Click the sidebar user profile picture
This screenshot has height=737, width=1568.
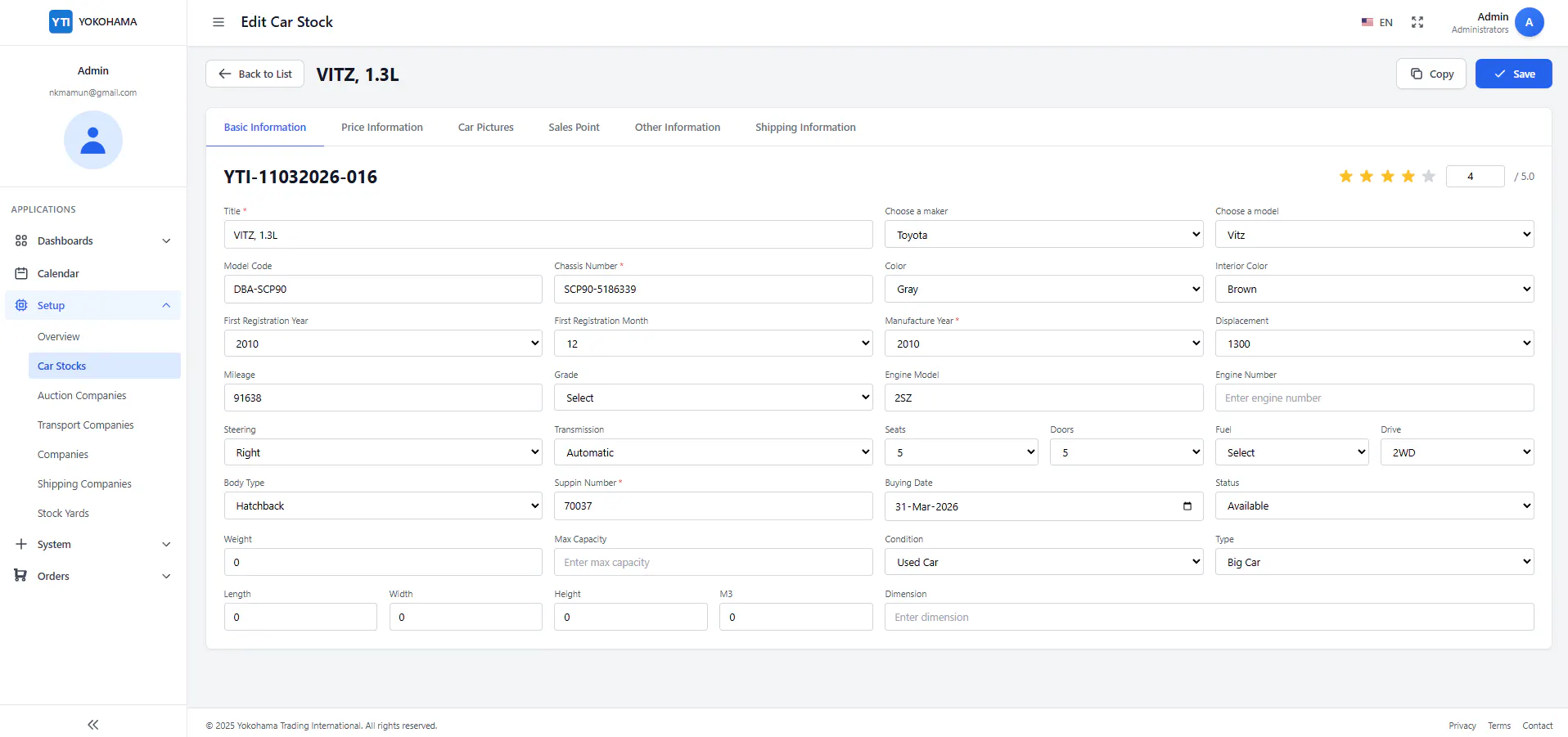93,140
